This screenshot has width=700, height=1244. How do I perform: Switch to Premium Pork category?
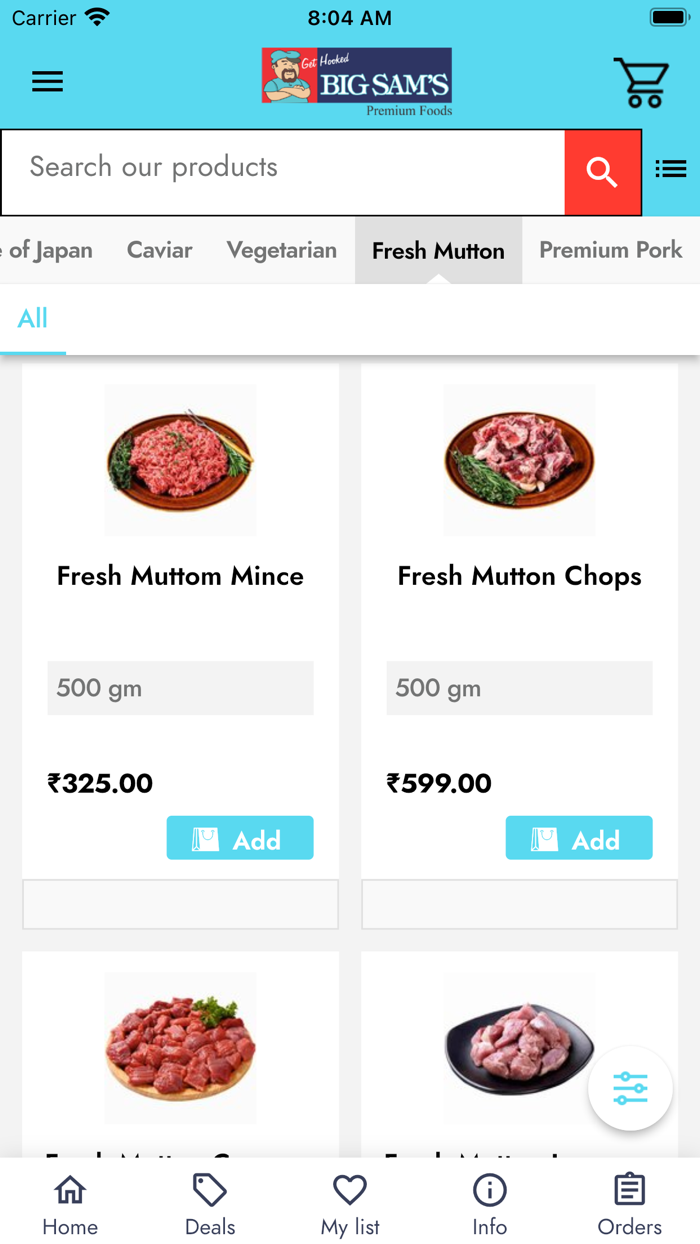click(x=610, y=250)
